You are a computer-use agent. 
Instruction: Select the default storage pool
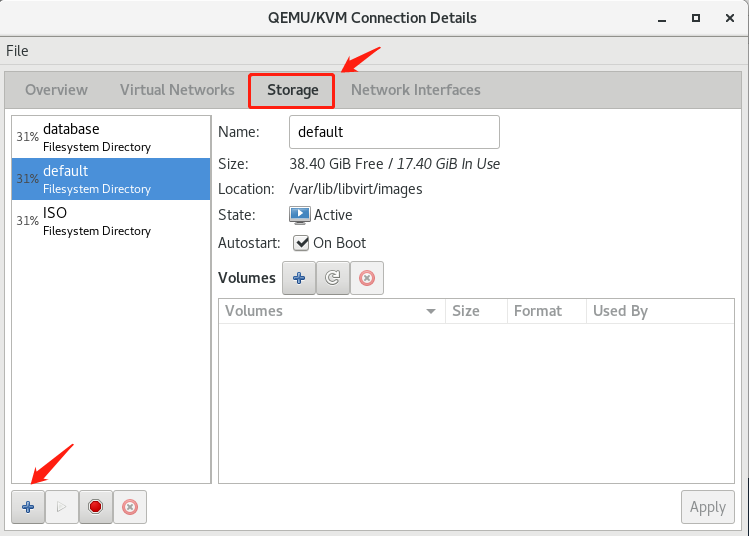click(x=111, y=179)
